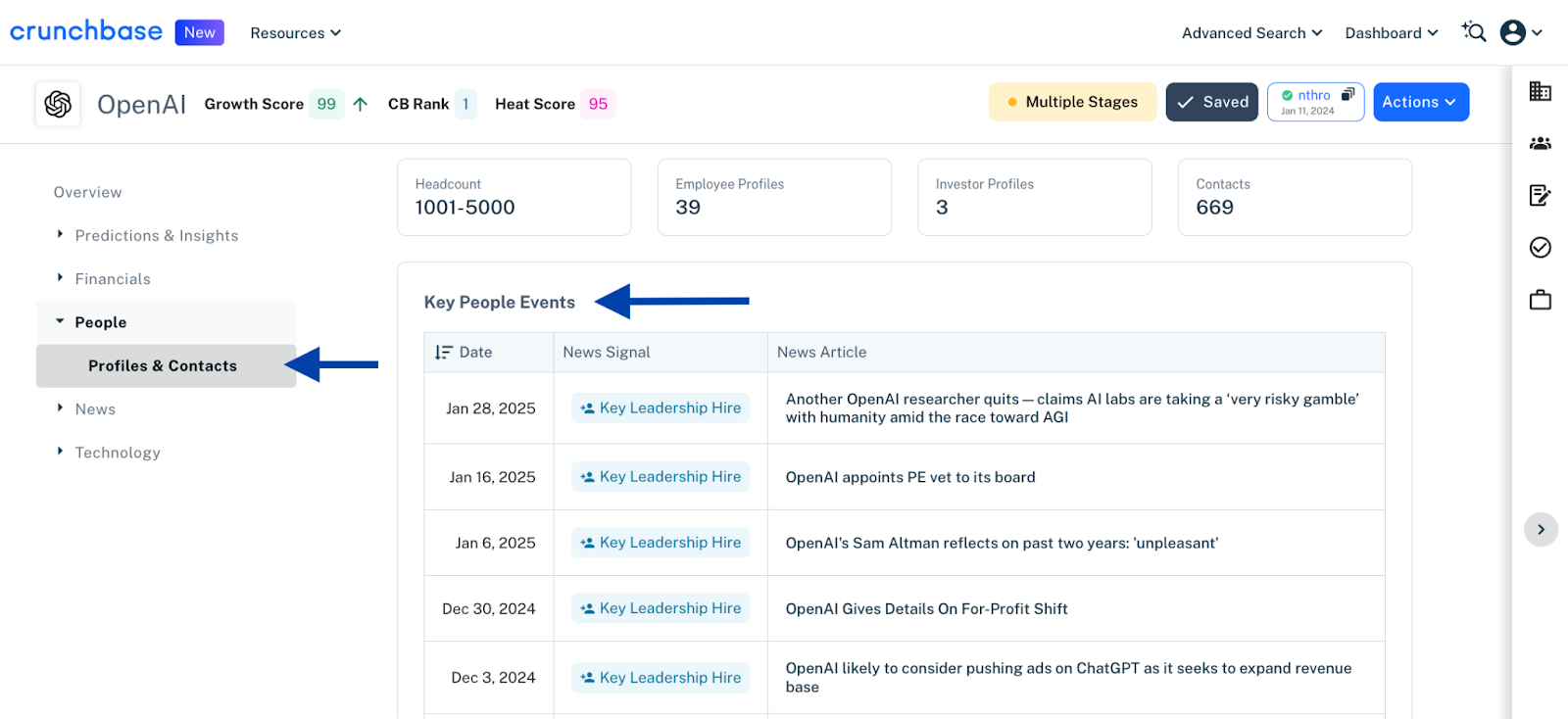Click the Contacts 669 card
Viewport: 1568px width, 719px height.
click(x=1295, y=197)
